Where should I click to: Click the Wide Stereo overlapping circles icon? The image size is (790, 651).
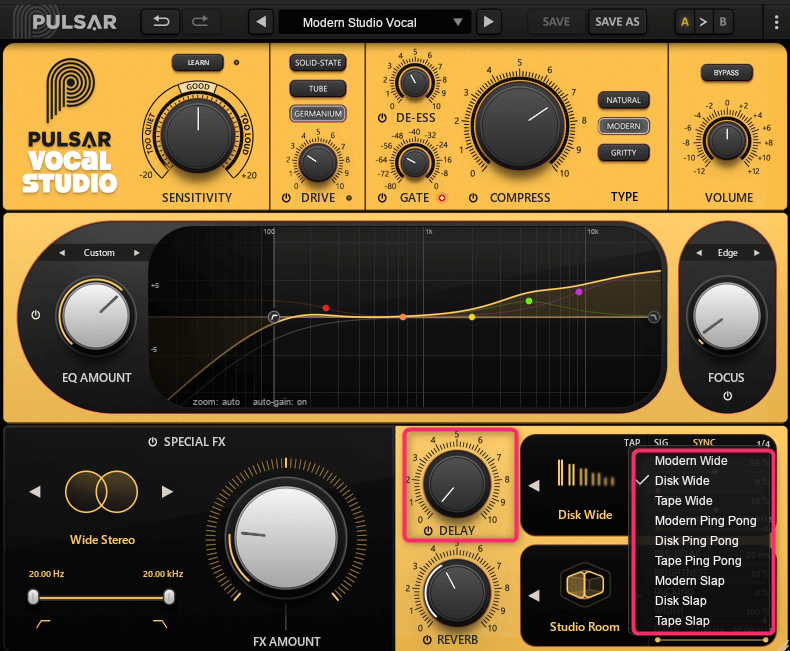tap(101, 492)
